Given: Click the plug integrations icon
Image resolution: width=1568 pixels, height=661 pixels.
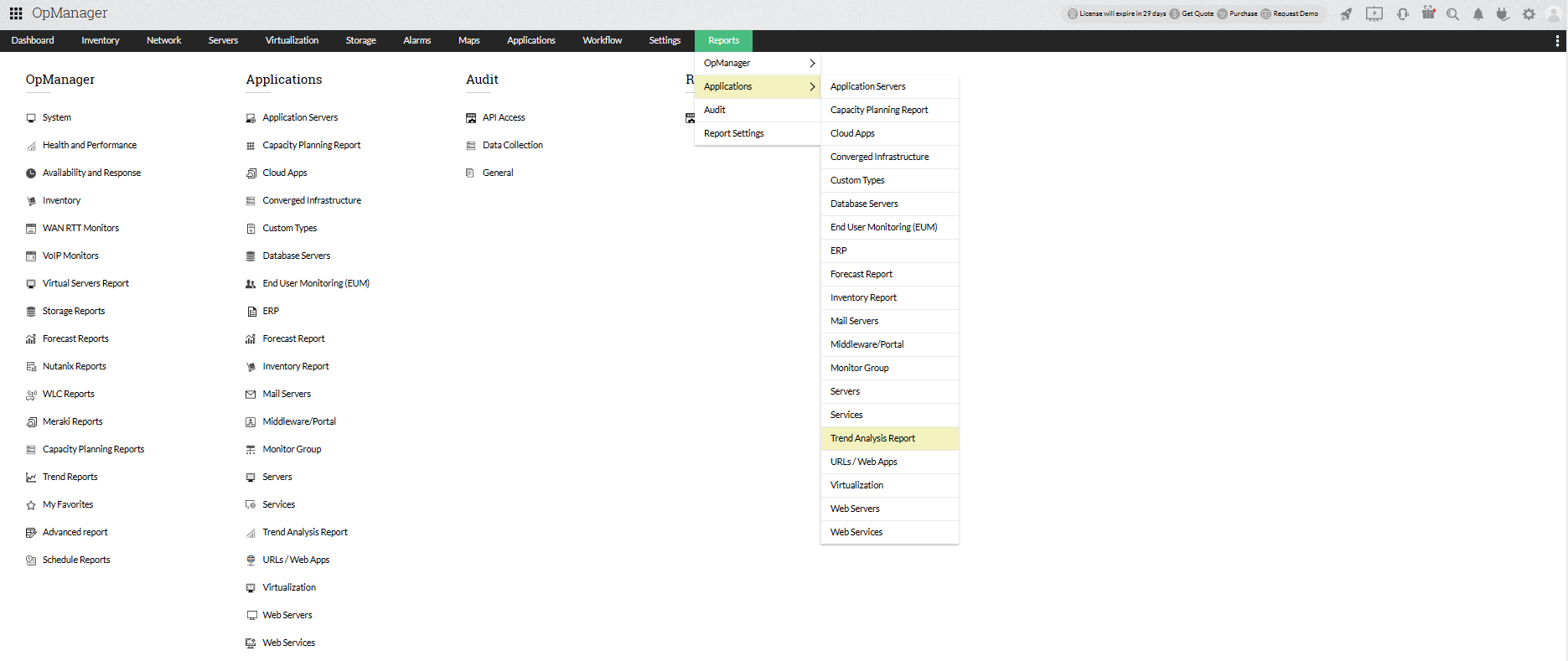Looking at the screenshot, I should [1503, 14].
